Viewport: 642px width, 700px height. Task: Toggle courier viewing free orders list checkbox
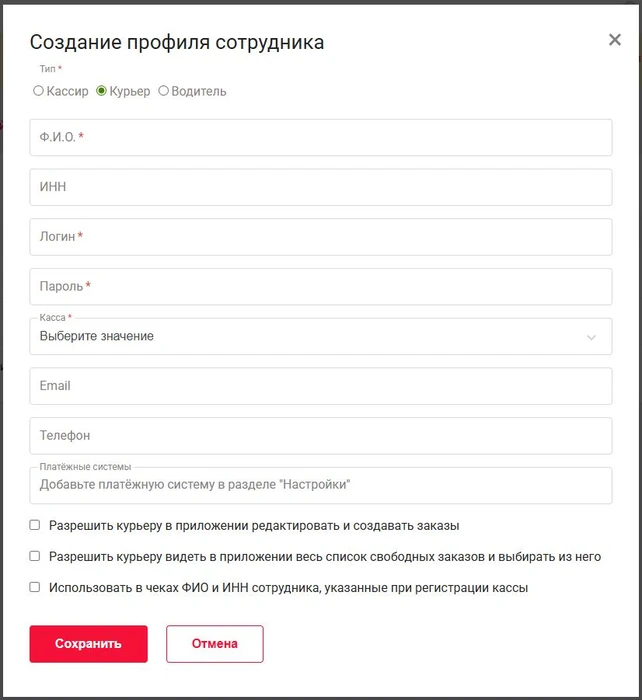[x=35, y=556]
